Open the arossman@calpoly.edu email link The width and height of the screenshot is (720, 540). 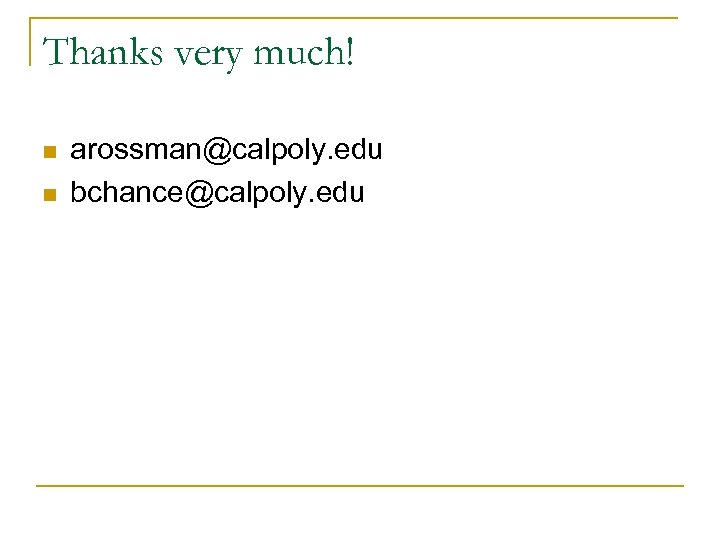[x=226, y=151]
